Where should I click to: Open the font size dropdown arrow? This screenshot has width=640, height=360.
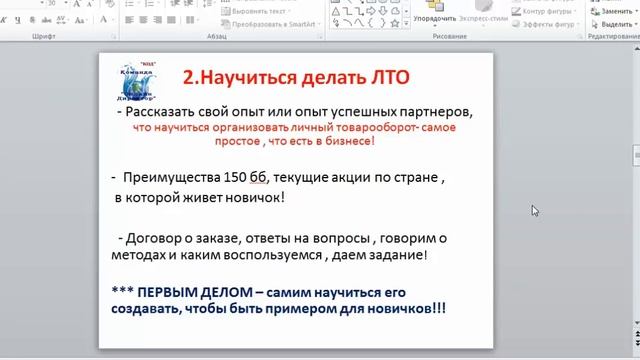pos(66,3)
